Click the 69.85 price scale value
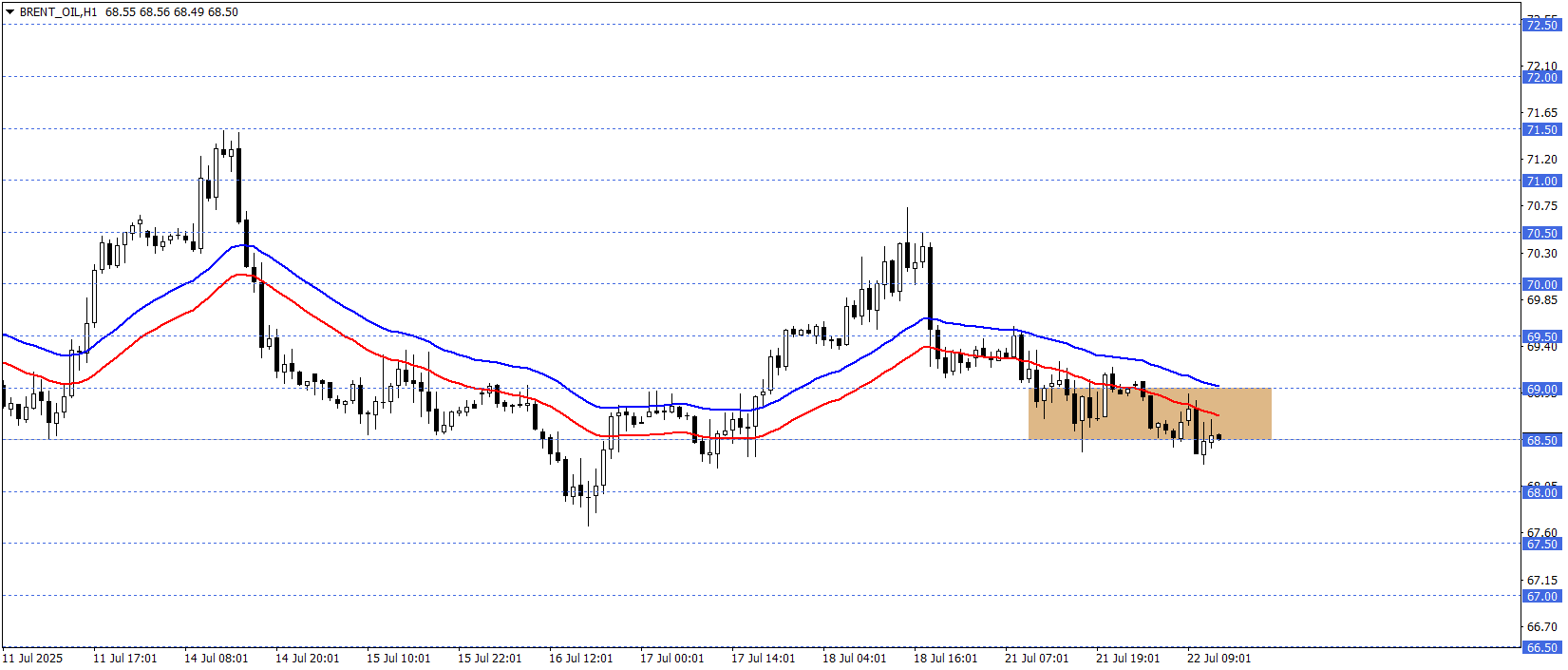1568x670 pixels. [x=1541, y=300]
